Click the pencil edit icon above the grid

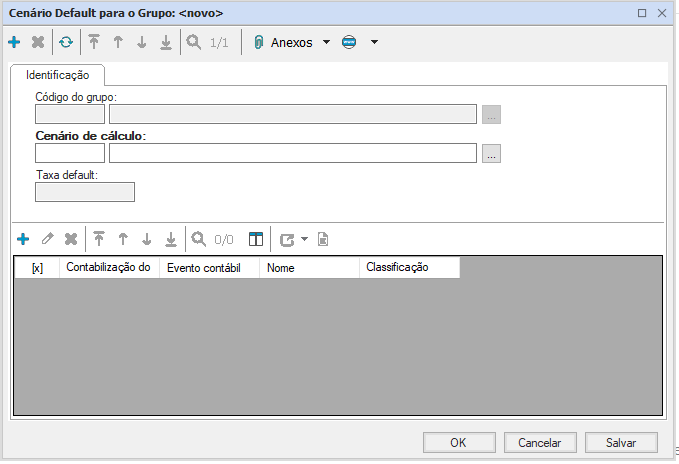click(x=47, y=239)
